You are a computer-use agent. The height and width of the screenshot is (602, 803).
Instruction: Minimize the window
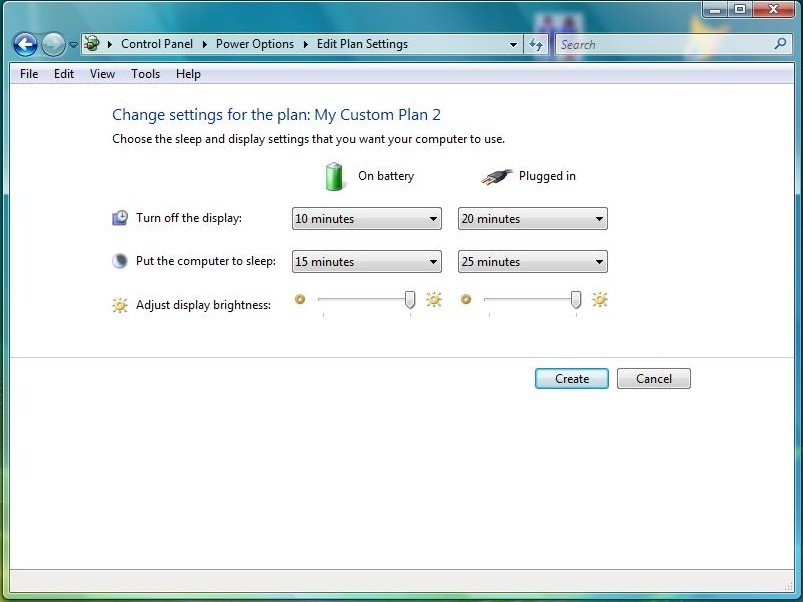tap(715, 9)
